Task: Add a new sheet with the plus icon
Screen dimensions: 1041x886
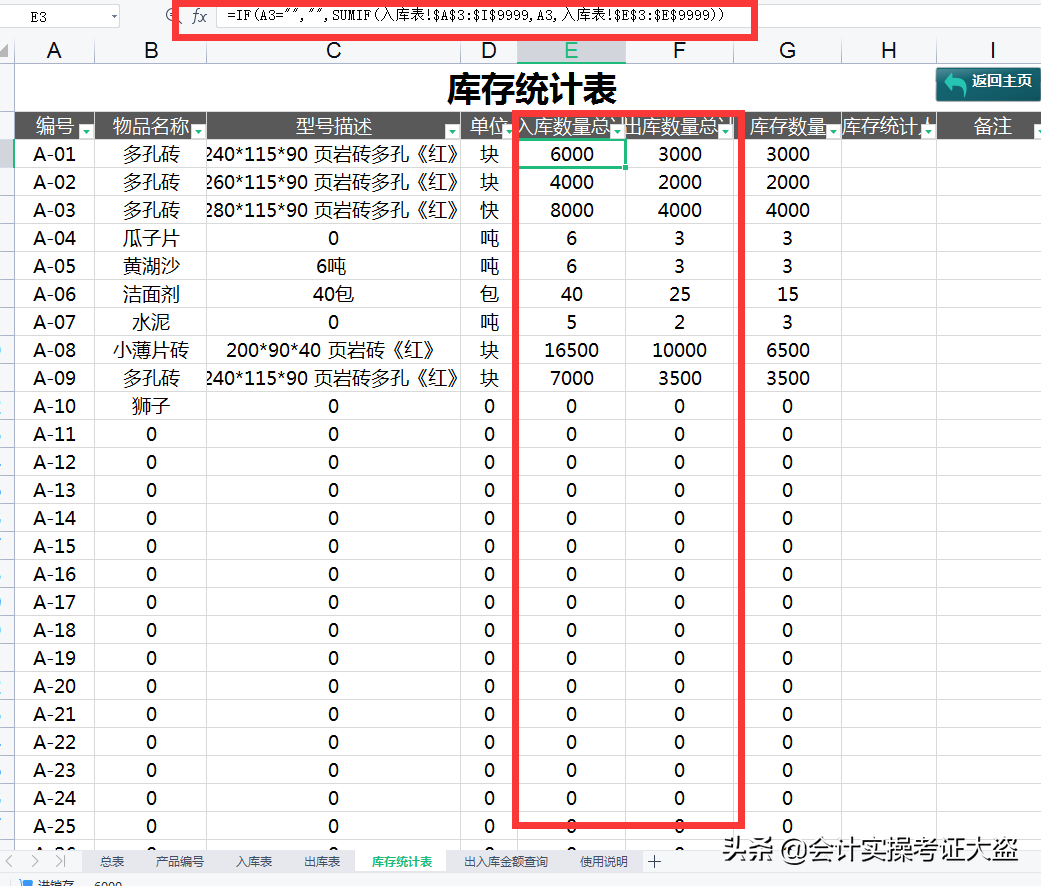Action: coord(655,861)
